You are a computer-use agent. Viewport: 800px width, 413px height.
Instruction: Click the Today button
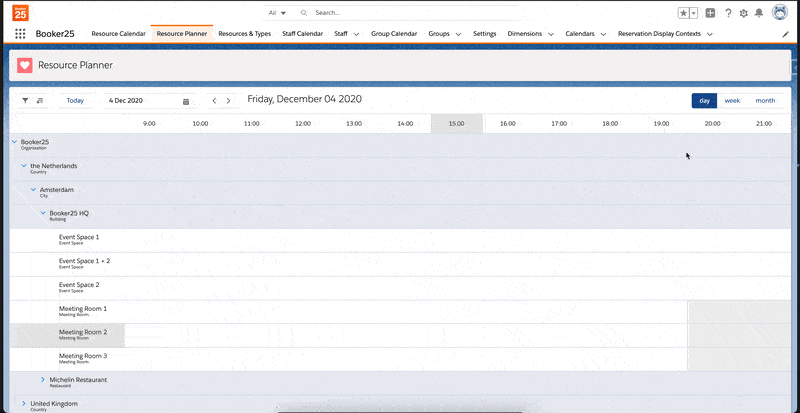(x=75, y=101)
